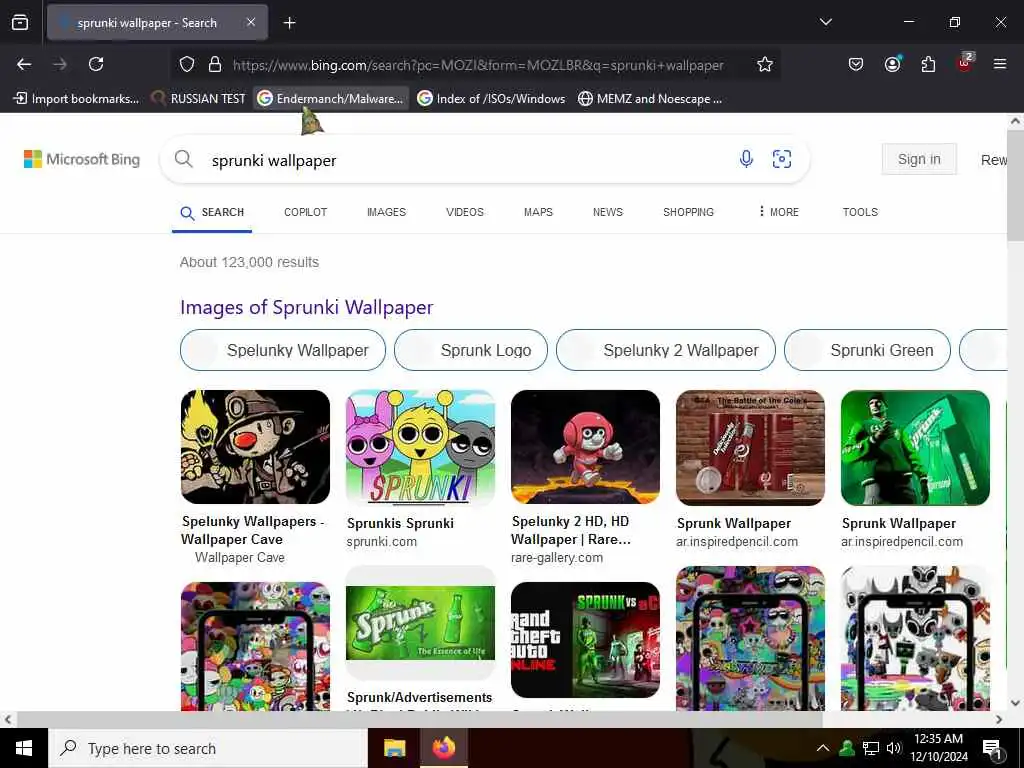This screenshot has height=768, width=1024.
Task: Open the volume speaker icon
Action: pos(894,748)
